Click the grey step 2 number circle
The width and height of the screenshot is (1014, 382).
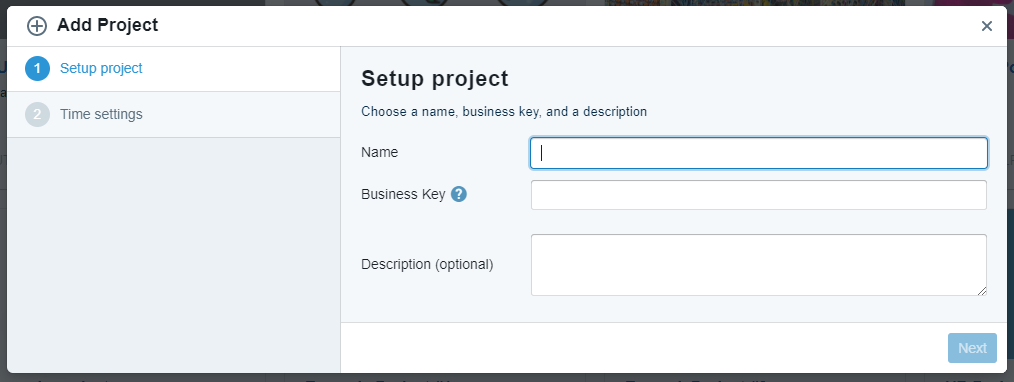38,114
